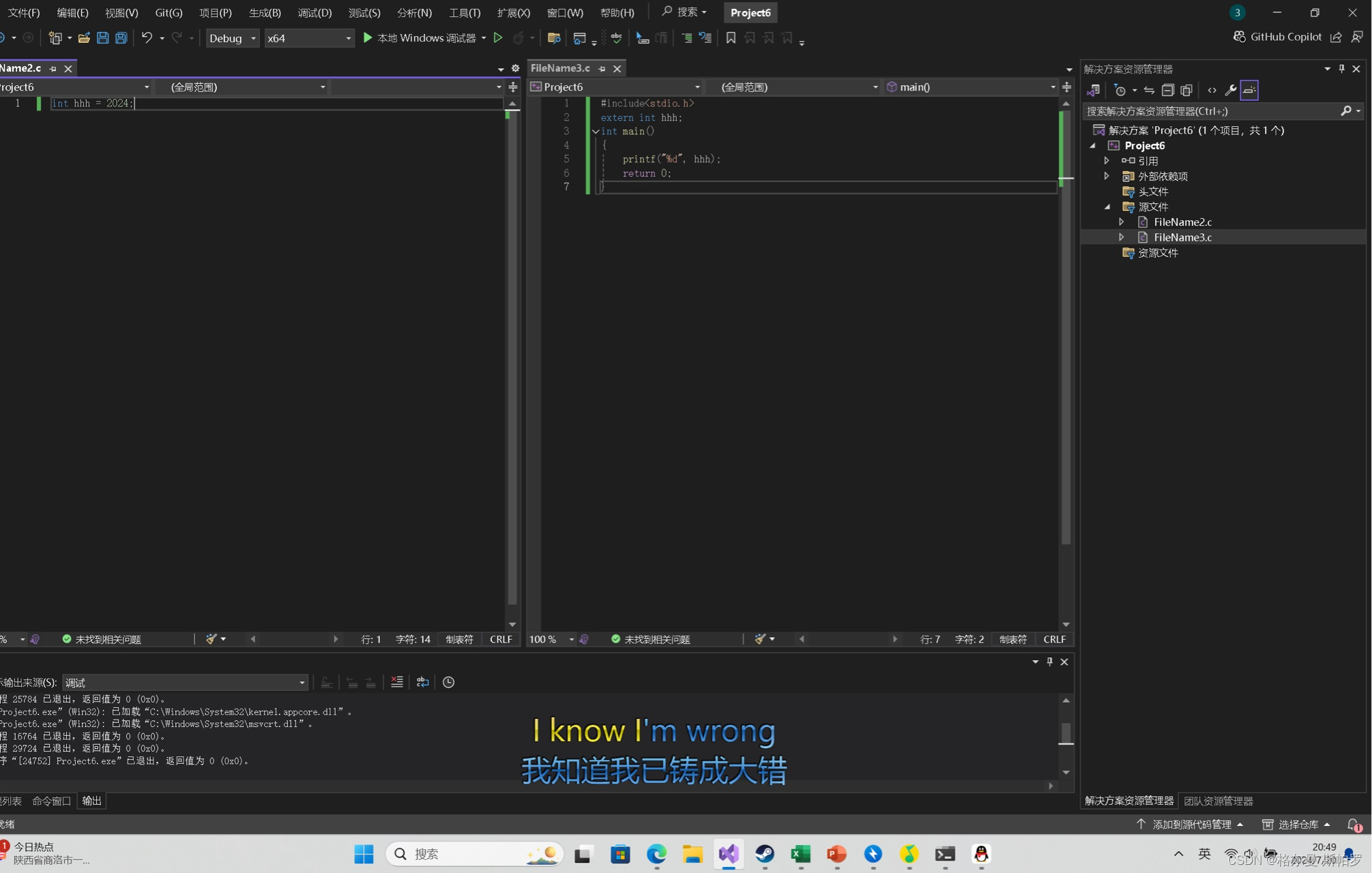Expand the FileName2.c tree node
This screenshot has height=873, width=1372.
1122,222
